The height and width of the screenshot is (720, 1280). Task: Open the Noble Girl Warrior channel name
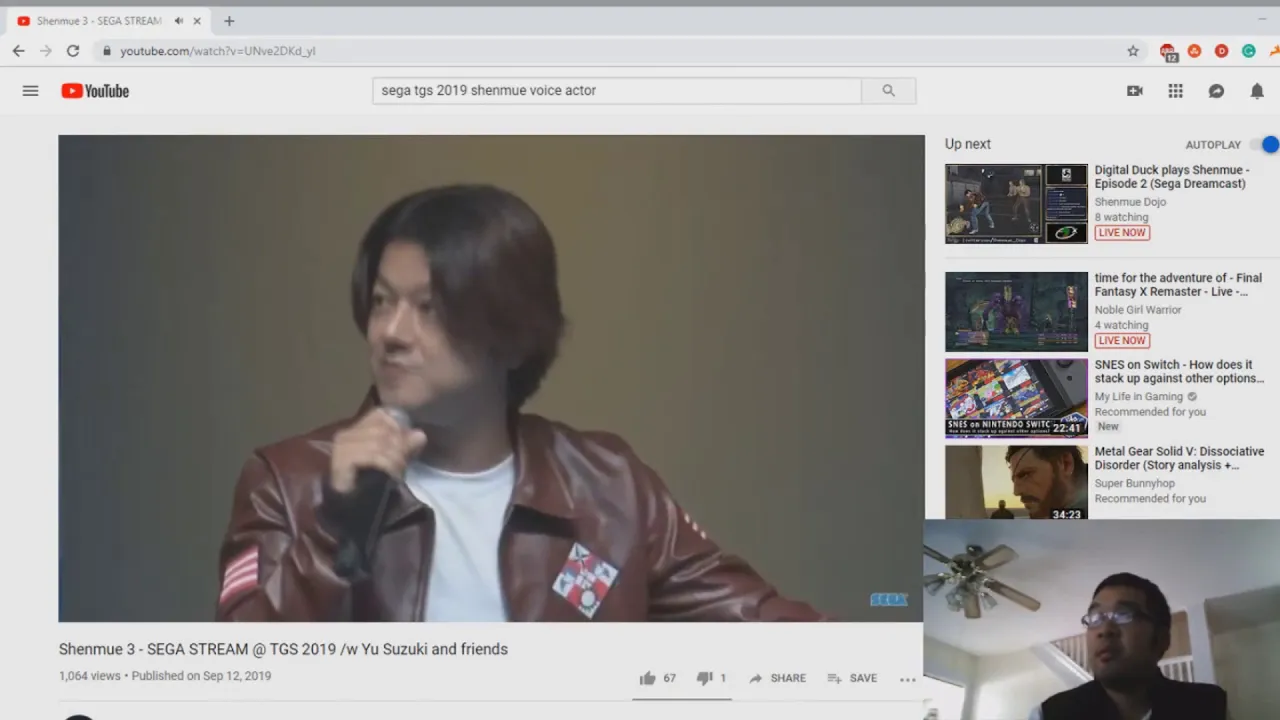(1138, 310)
